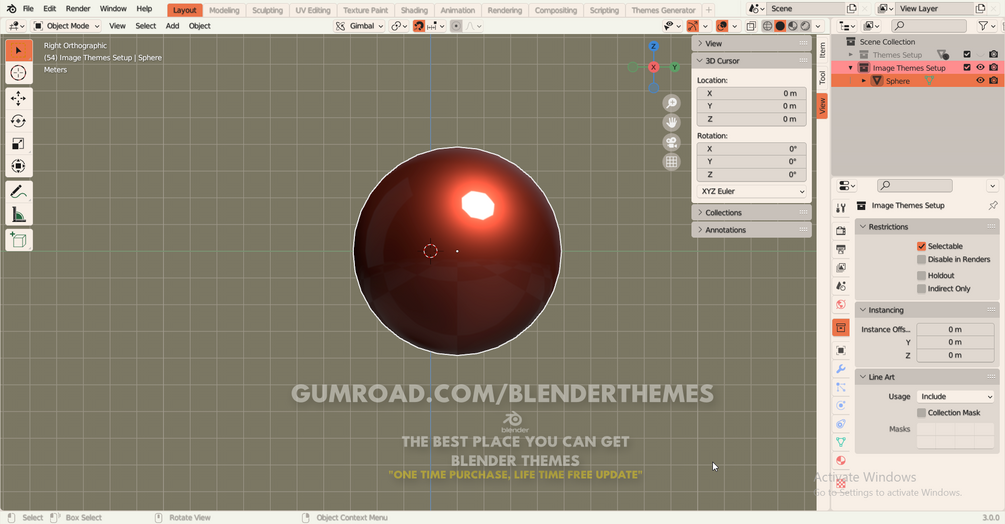The image size is (1005, 524).
Task: Switch to the Shading workspace tab
Action: pos(414,10)
